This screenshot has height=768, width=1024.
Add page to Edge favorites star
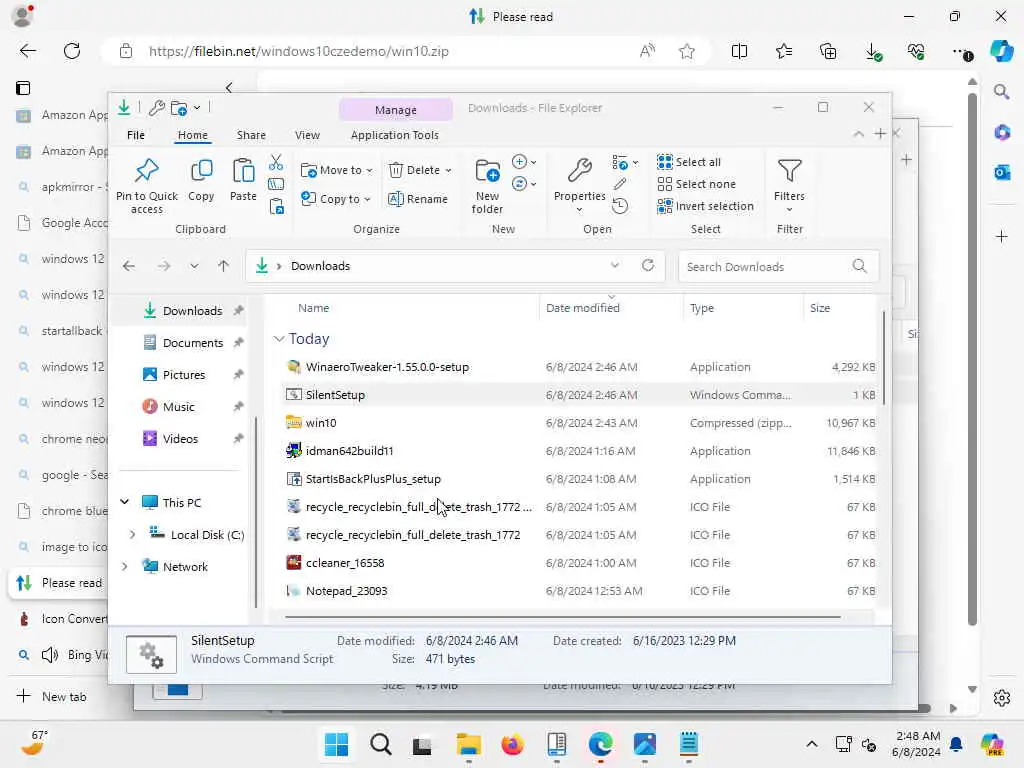pyautogui.click(x=686, y=51)
